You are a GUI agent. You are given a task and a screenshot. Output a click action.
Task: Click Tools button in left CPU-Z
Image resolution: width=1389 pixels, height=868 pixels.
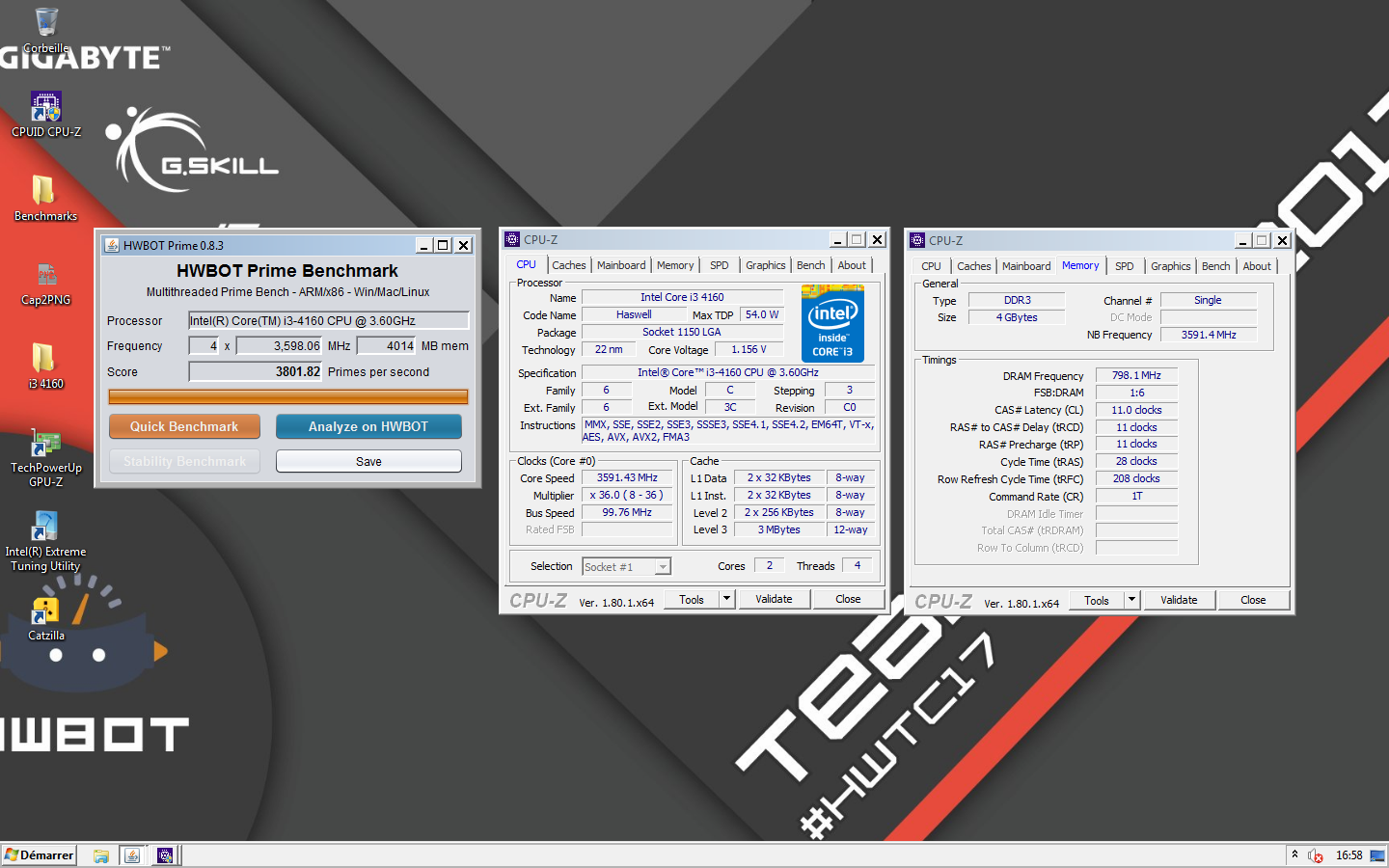click(692, 599)
